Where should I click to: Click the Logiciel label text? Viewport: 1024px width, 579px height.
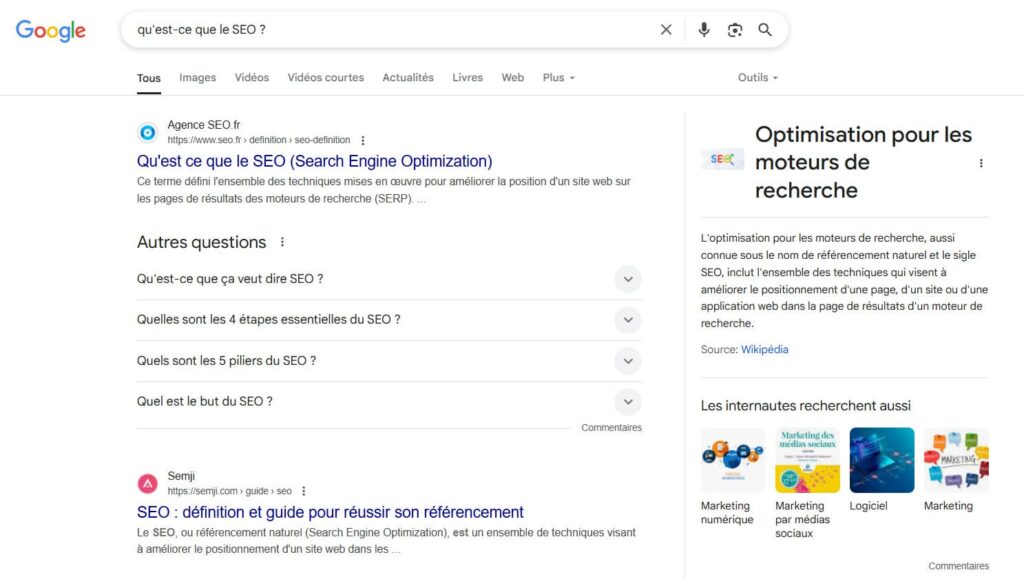868,506
